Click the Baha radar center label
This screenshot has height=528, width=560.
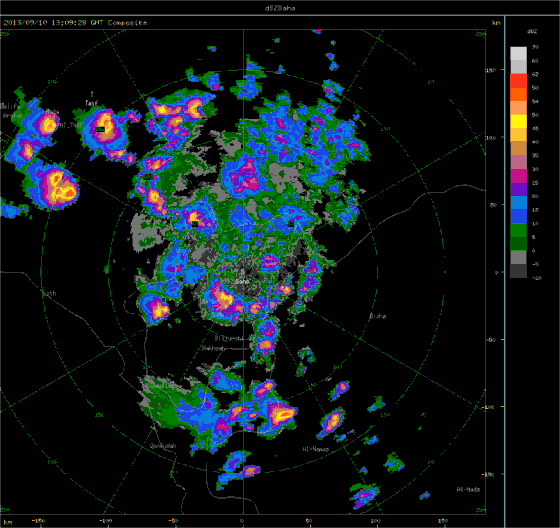(x=242, y=282)
